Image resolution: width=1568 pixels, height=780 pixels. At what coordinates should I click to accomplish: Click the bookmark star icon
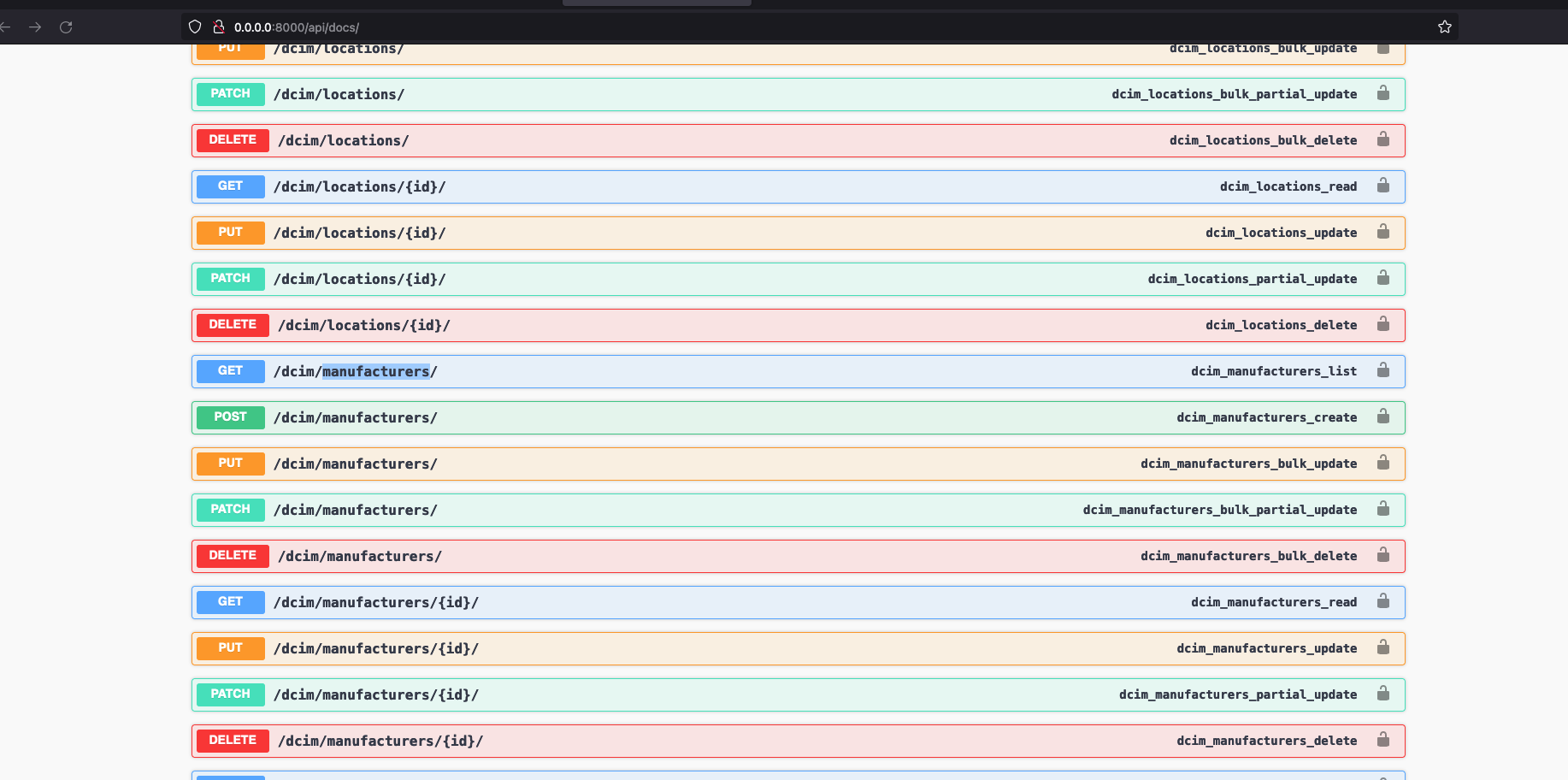(x=1445, y=27)
